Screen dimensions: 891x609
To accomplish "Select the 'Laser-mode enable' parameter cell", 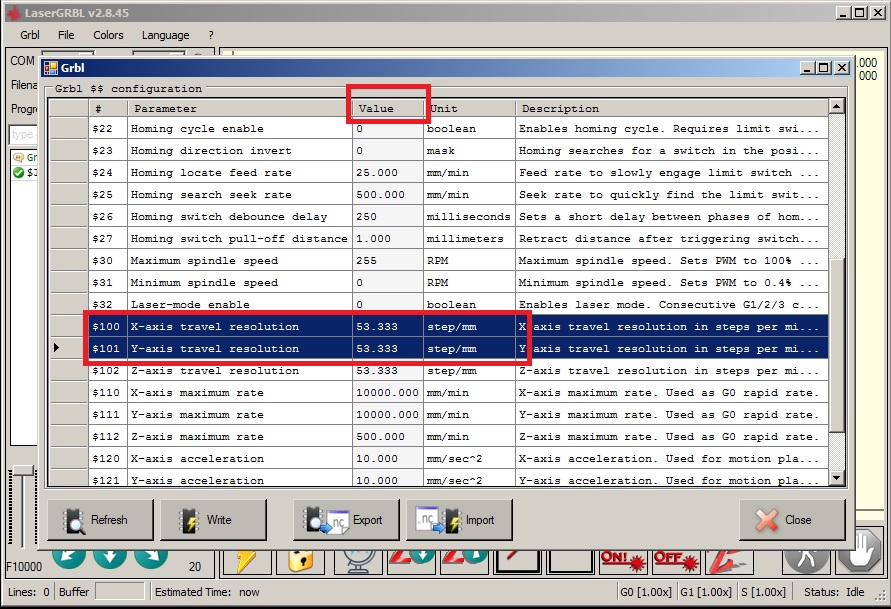I will coord(239,304).
